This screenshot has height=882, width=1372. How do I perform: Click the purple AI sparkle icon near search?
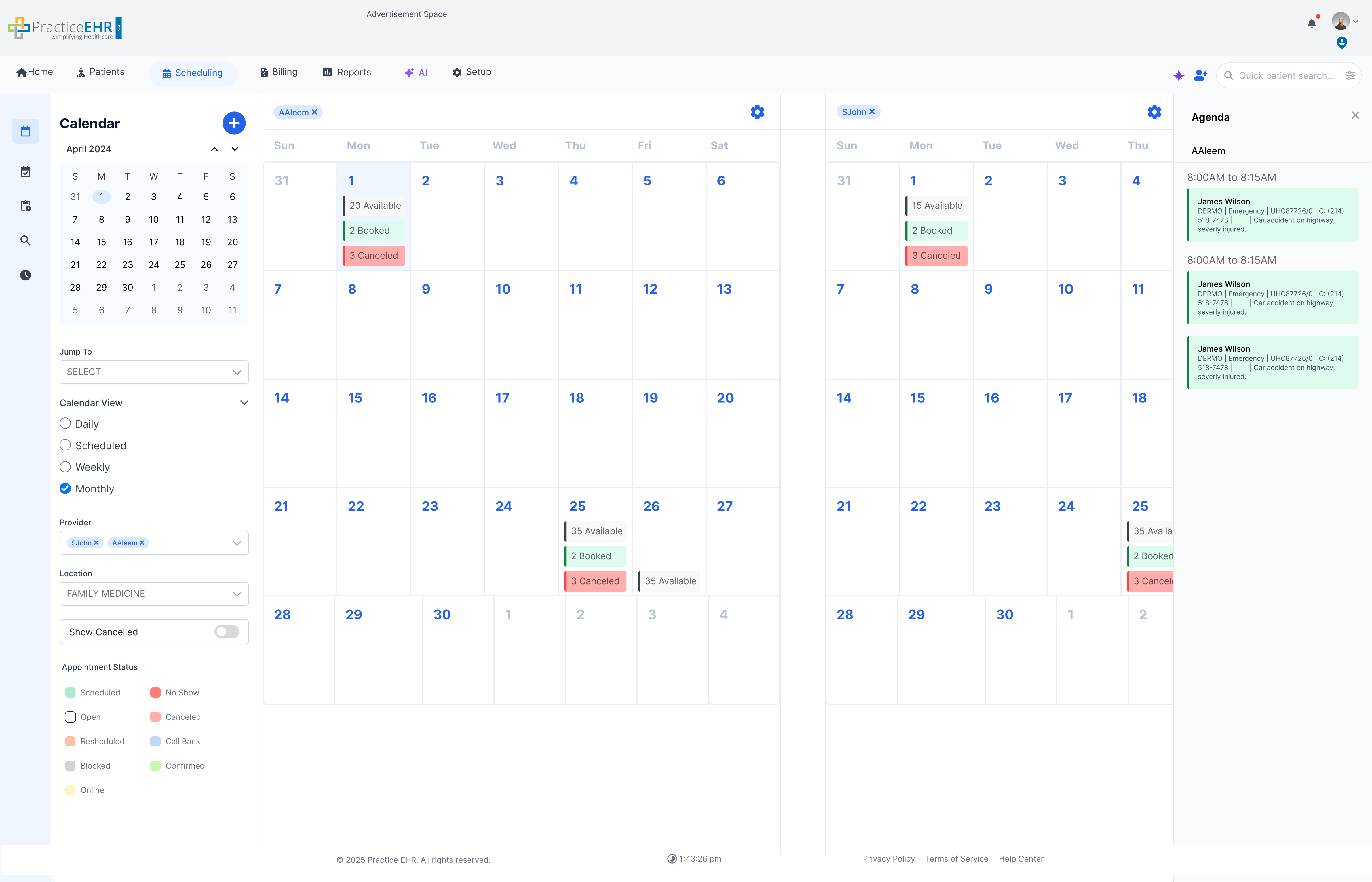[1179, 76]
